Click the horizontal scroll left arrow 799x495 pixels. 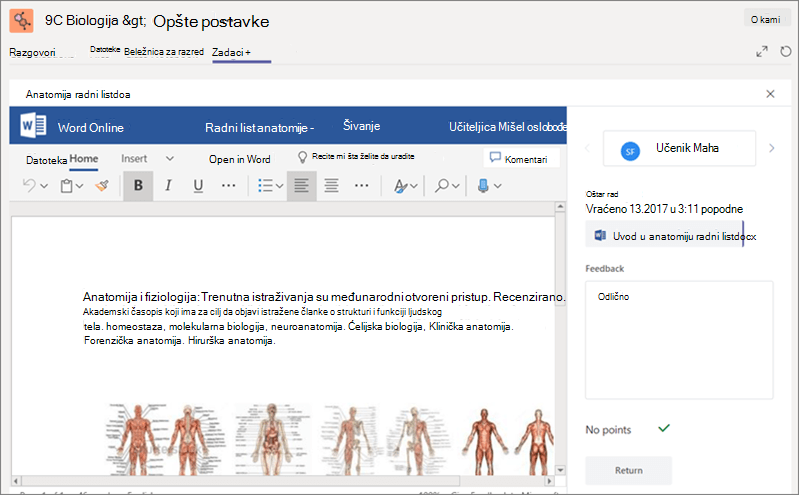tap(16, 481)
